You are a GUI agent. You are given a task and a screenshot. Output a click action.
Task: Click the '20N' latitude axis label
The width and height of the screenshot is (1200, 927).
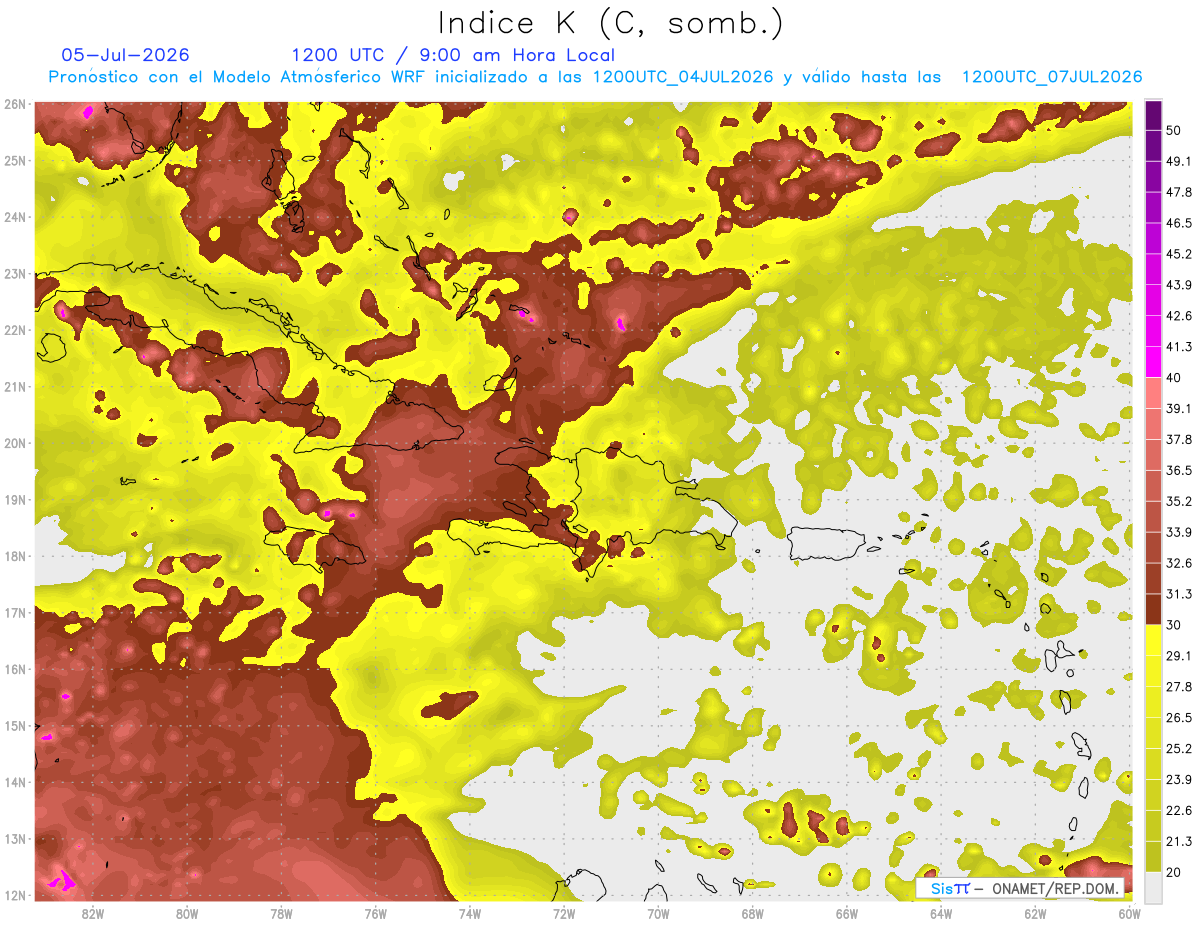(15, 443)
